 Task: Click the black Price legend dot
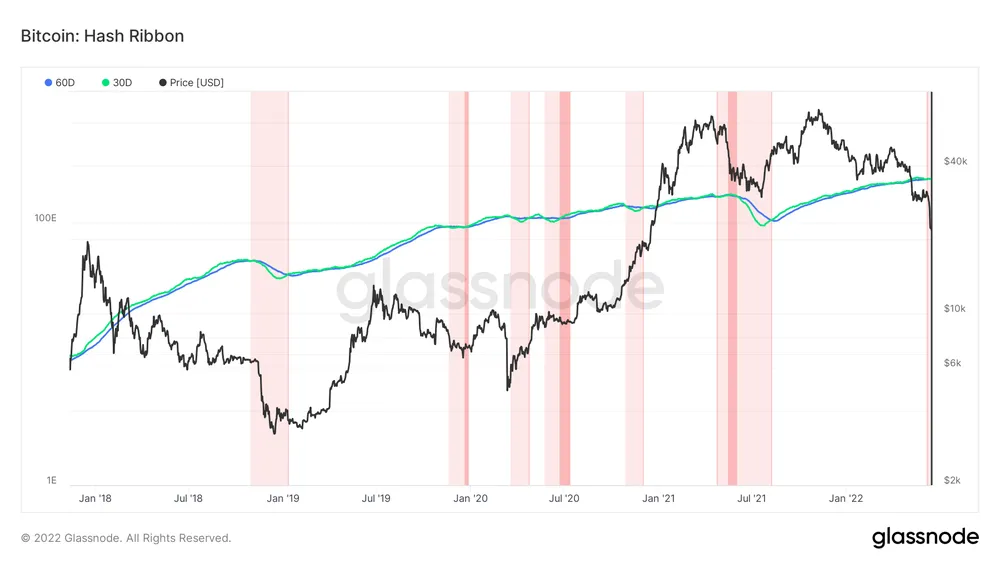click(x=163, y=82)
